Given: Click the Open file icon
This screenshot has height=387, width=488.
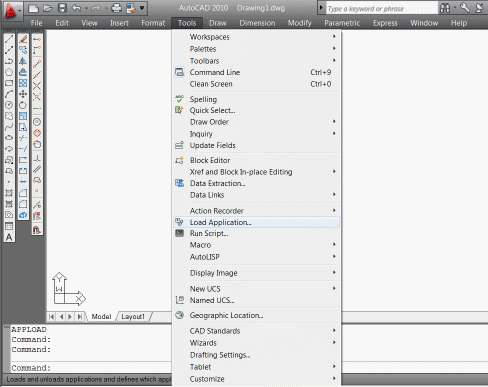Looking at the screenshot, I should 48,8.
